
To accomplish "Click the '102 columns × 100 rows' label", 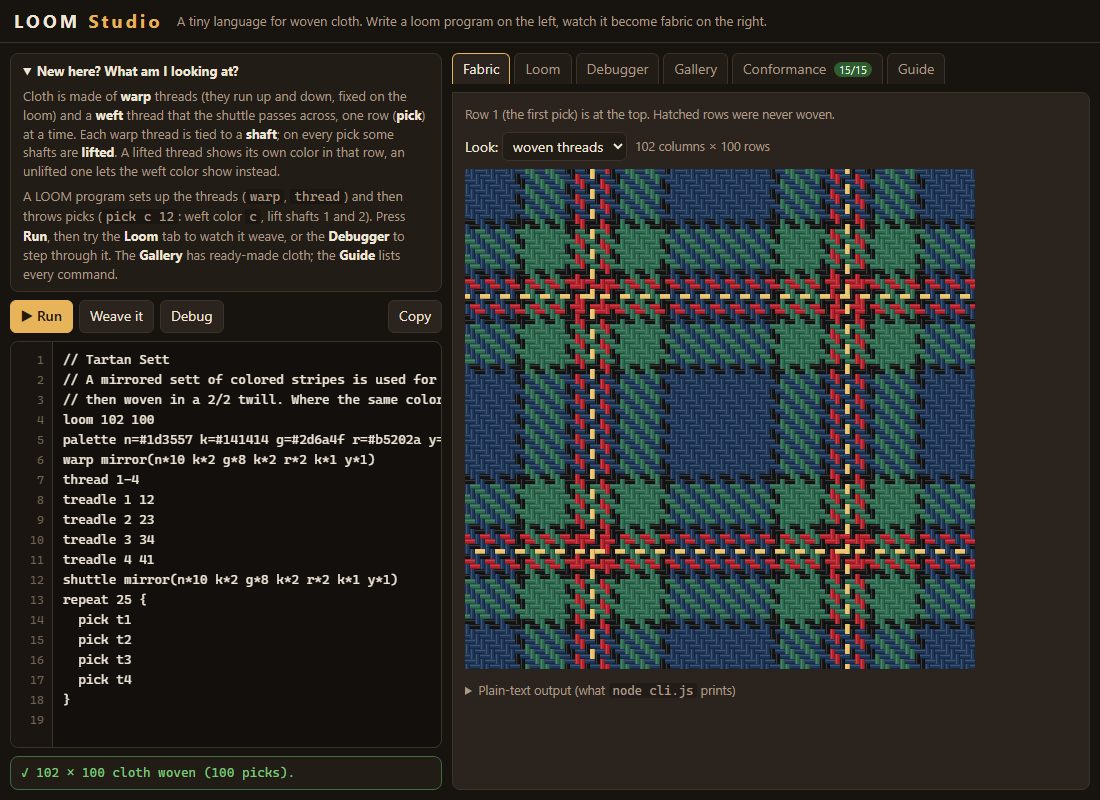I will tap(702, 147).
